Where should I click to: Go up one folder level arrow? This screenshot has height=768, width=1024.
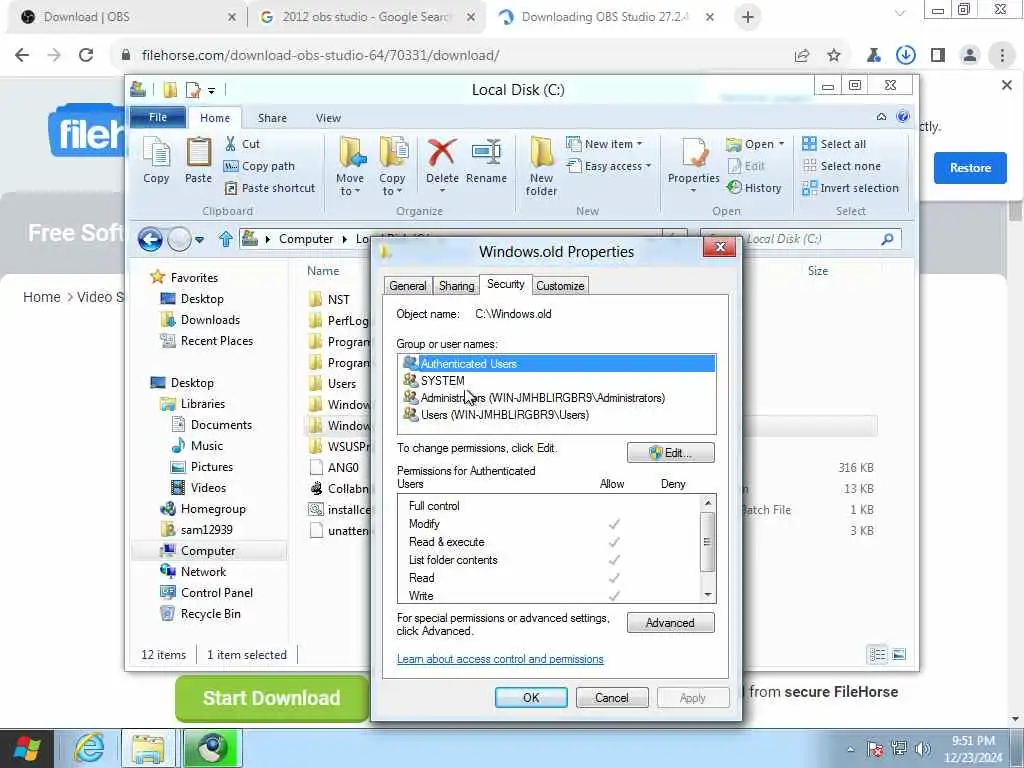point(225,239)
